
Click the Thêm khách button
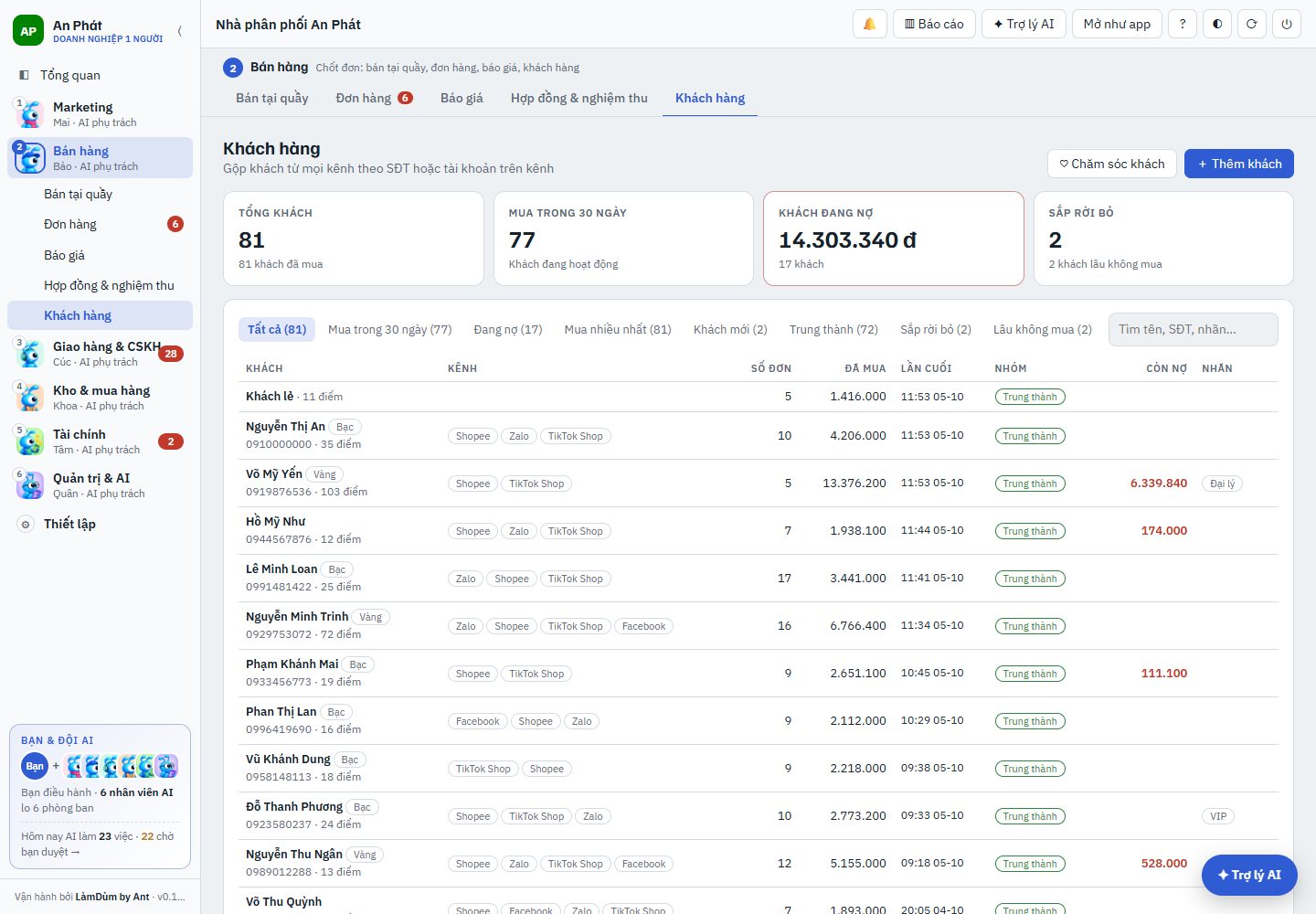[x=1238, y=164]
